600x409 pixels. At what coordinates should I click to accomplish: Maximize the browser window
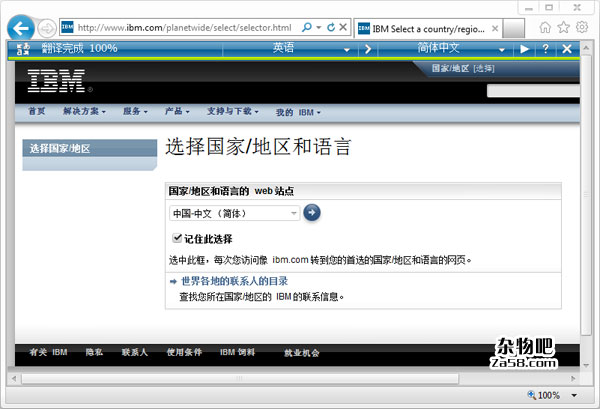(549, 7)
